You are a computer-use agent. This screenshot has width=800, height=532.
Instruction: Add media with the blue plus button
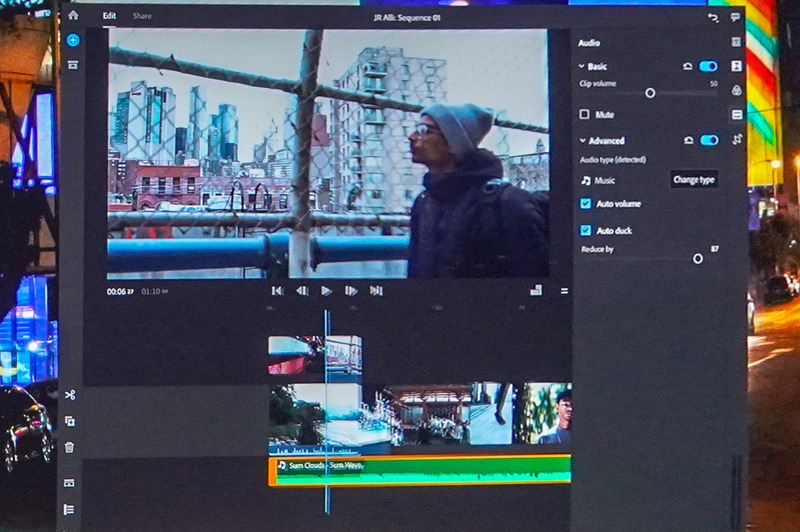tap(73, 40)
